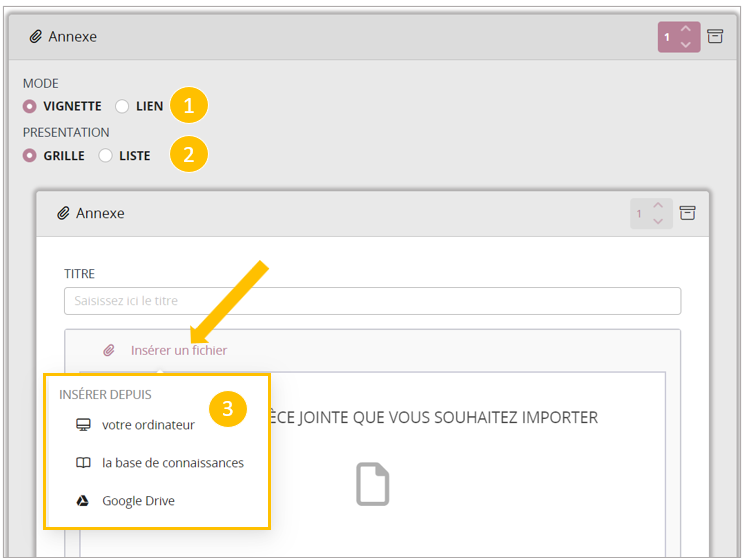
Task: Select the LIEN mode radio button
Action: pyautogui.click(x=122, y=106)
